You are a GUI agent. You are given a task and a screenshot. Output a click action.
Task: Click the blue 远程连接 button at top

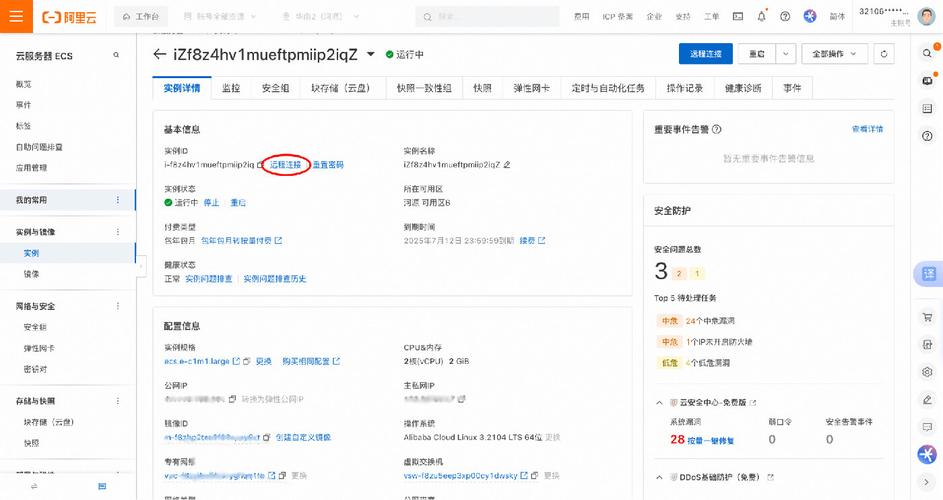click(705, 54)
